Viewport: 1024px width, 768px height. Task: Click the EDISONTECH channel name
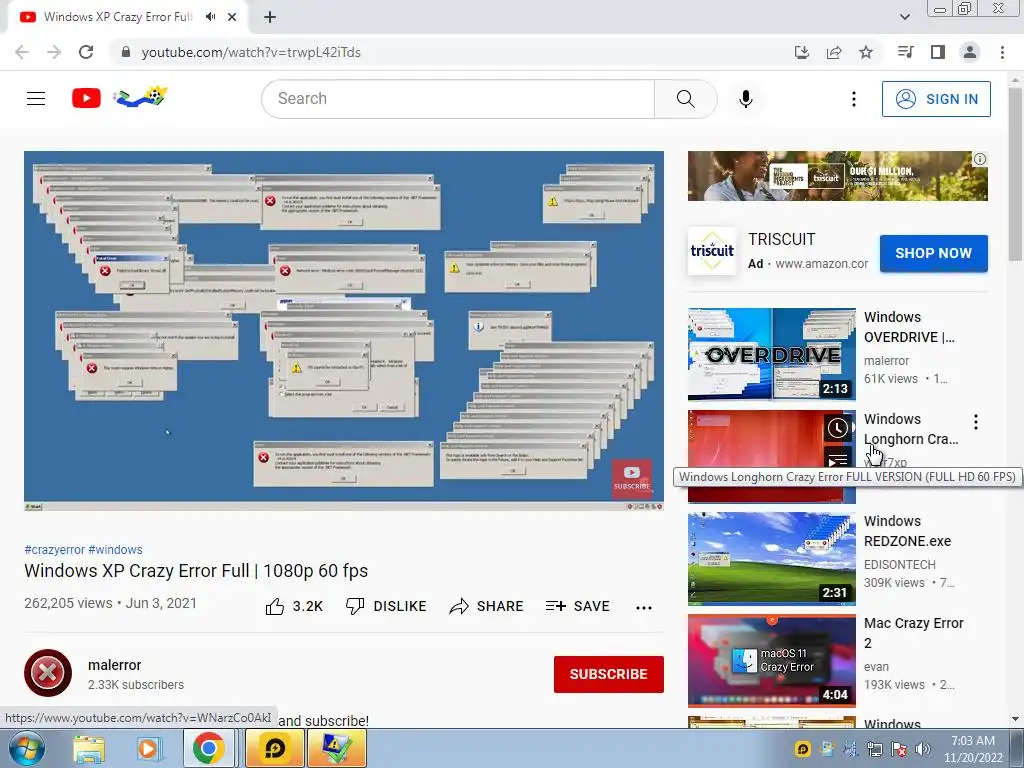(899, 564)
